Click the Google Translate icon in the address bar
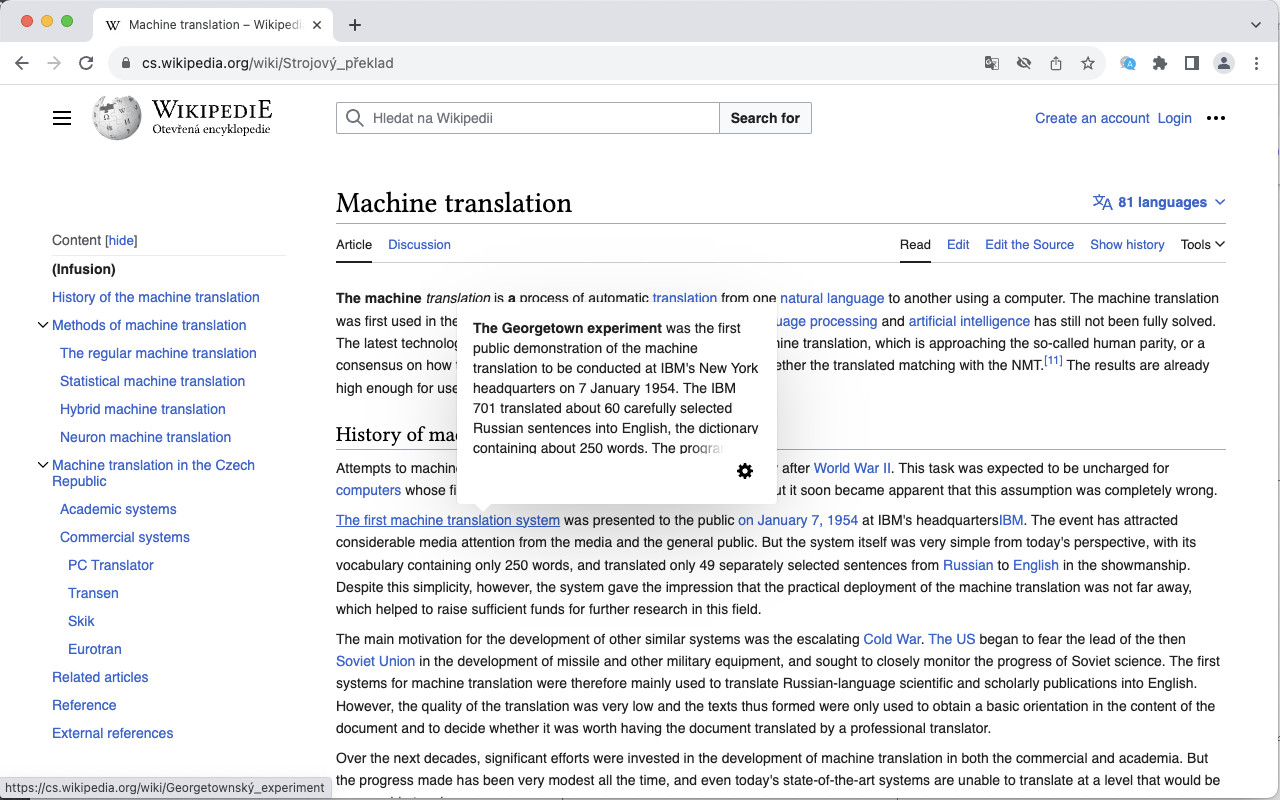Screen dimensions: 1280x800 pyautogui.click(x=991, y=62)
